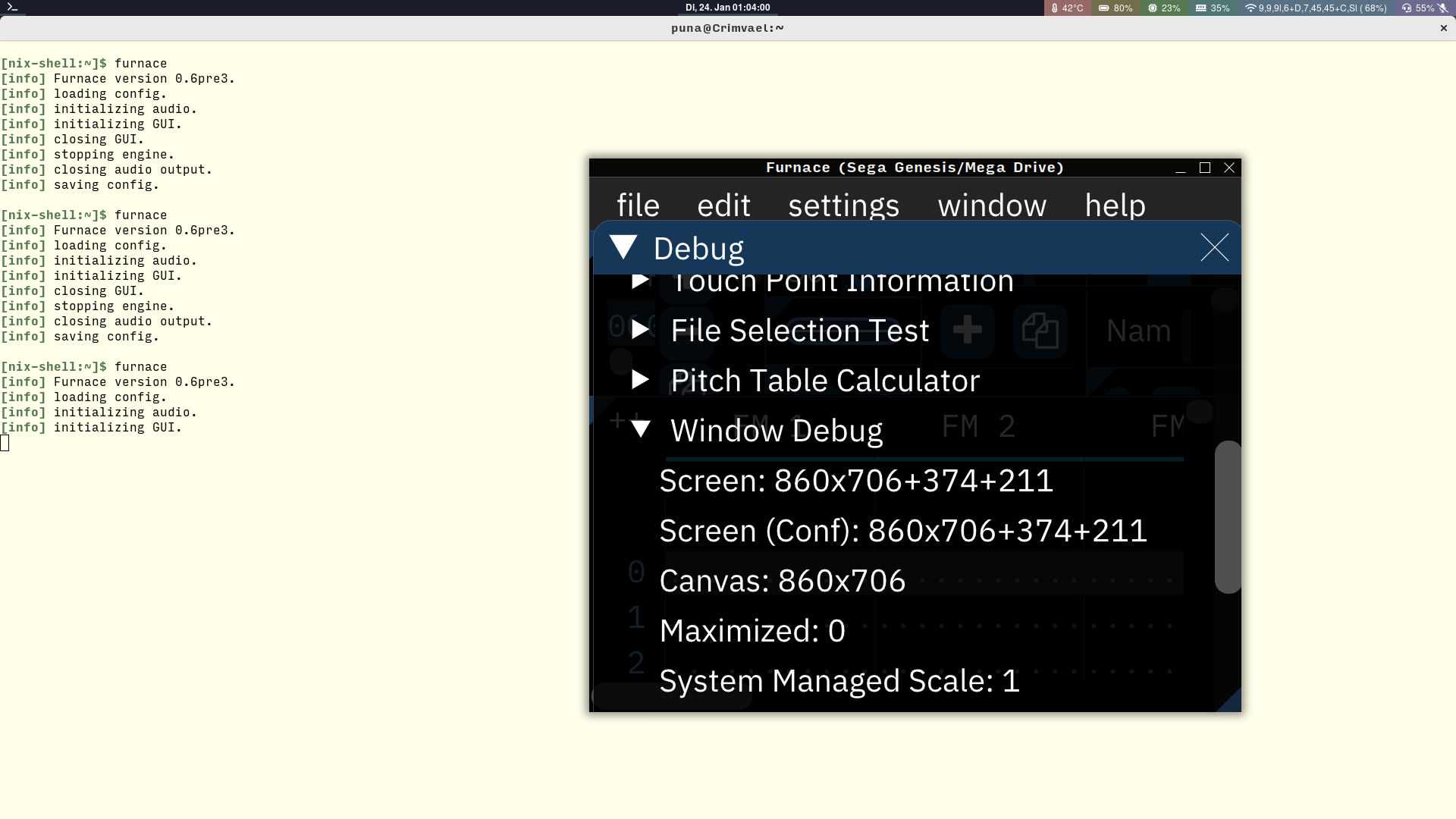Click the CPU usage 23% indicator
The image size is (1456, 819).
(x=1164, y=8)
